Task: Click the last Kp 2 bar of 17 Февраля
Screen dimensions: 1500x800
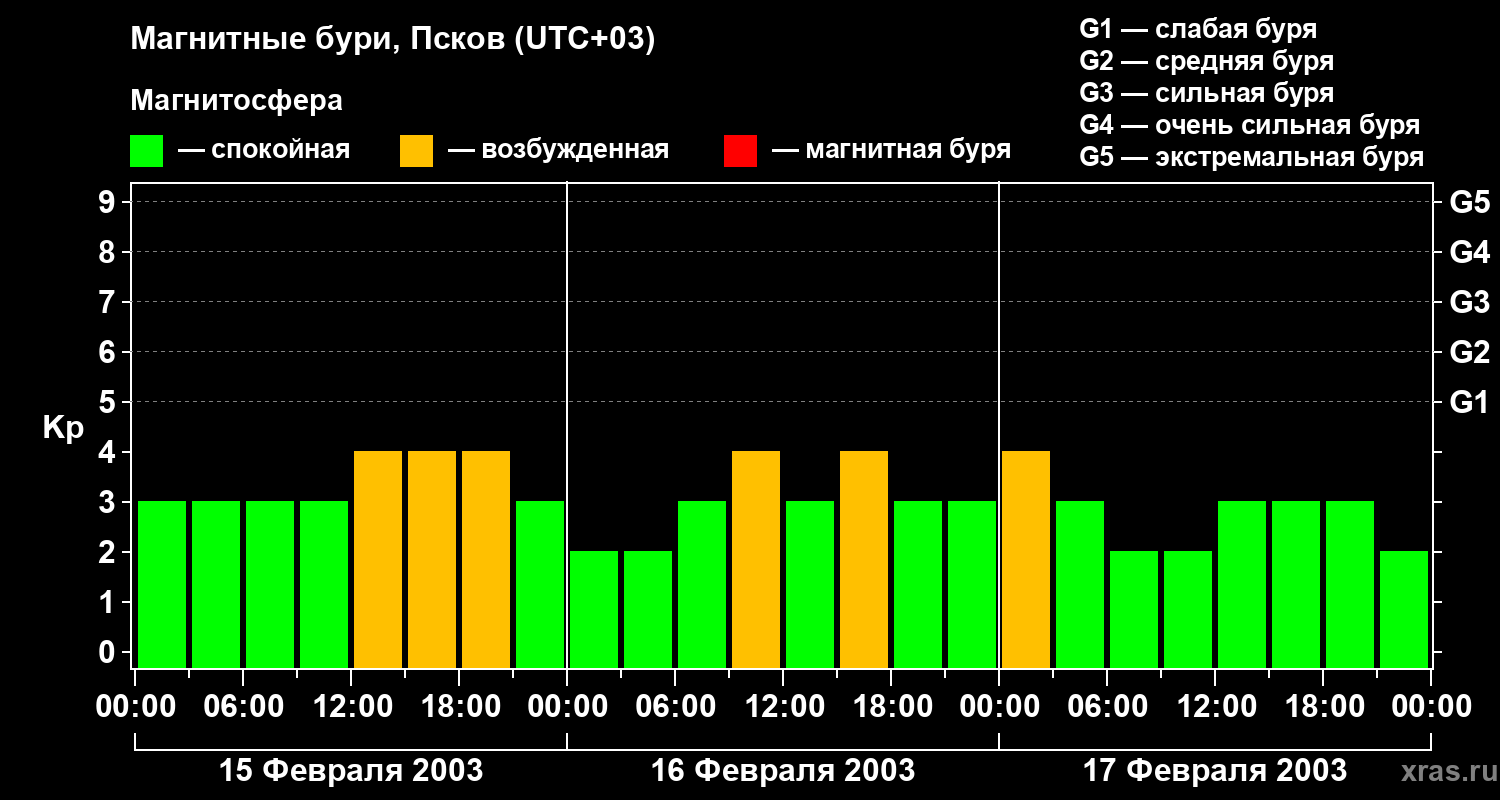Action: pyautogui.click(x=1404, y=609)
